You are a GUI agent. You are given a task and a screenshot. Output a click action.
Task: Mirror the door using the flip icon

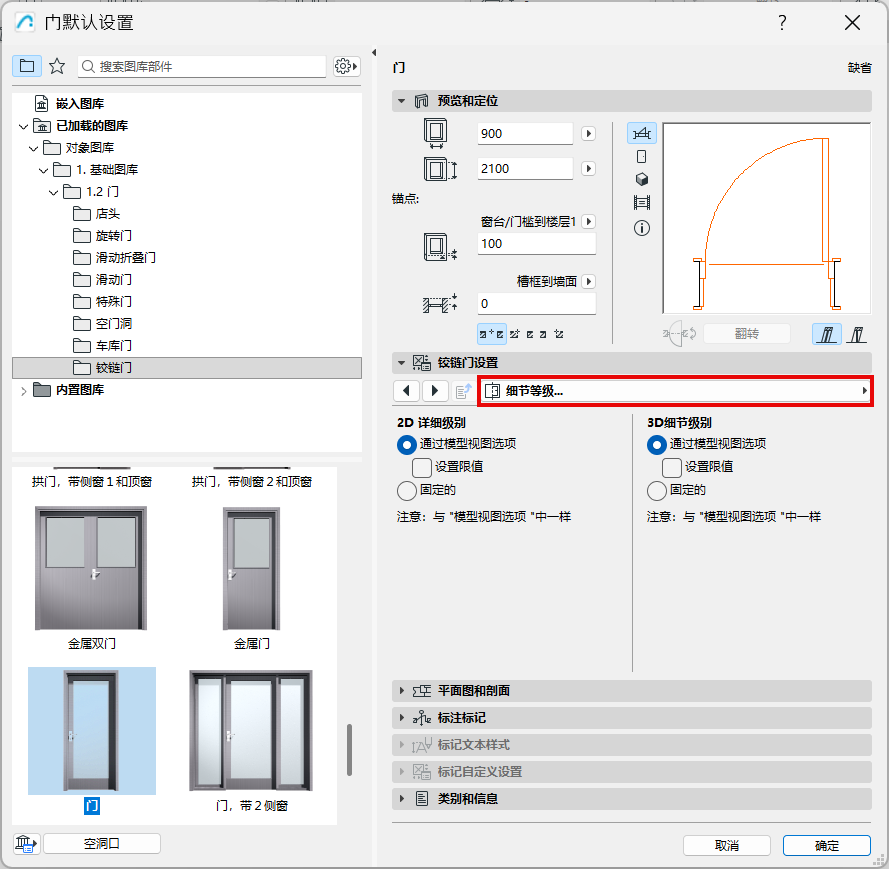coord(746,334)
